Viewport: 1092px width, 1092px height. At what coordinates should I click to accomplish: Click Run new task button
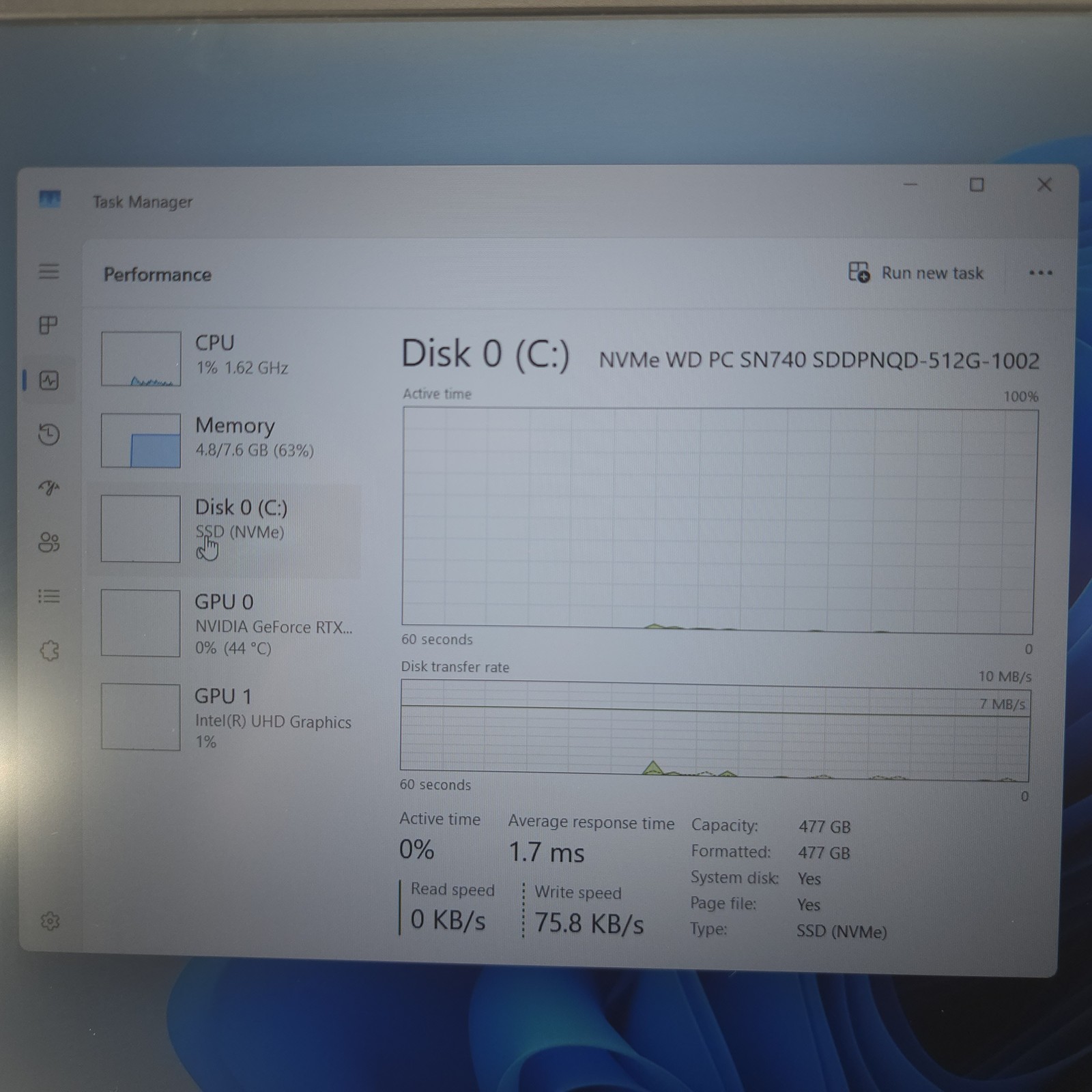[x=916, y=273]
